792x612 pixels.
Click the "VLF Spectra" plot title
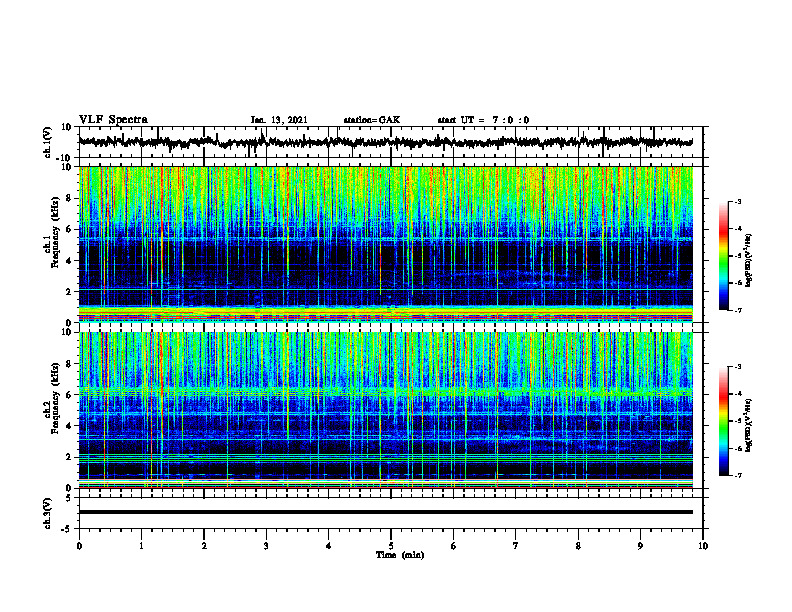[113, 120]
